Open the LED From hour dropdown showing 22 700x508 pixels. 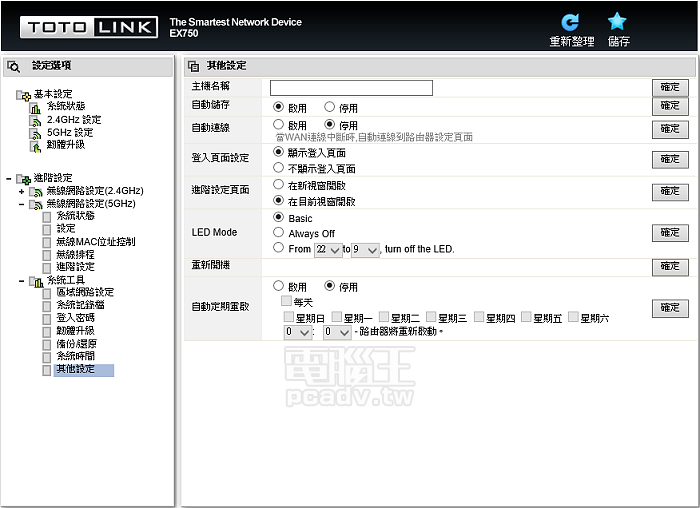(x=328, y=250)
